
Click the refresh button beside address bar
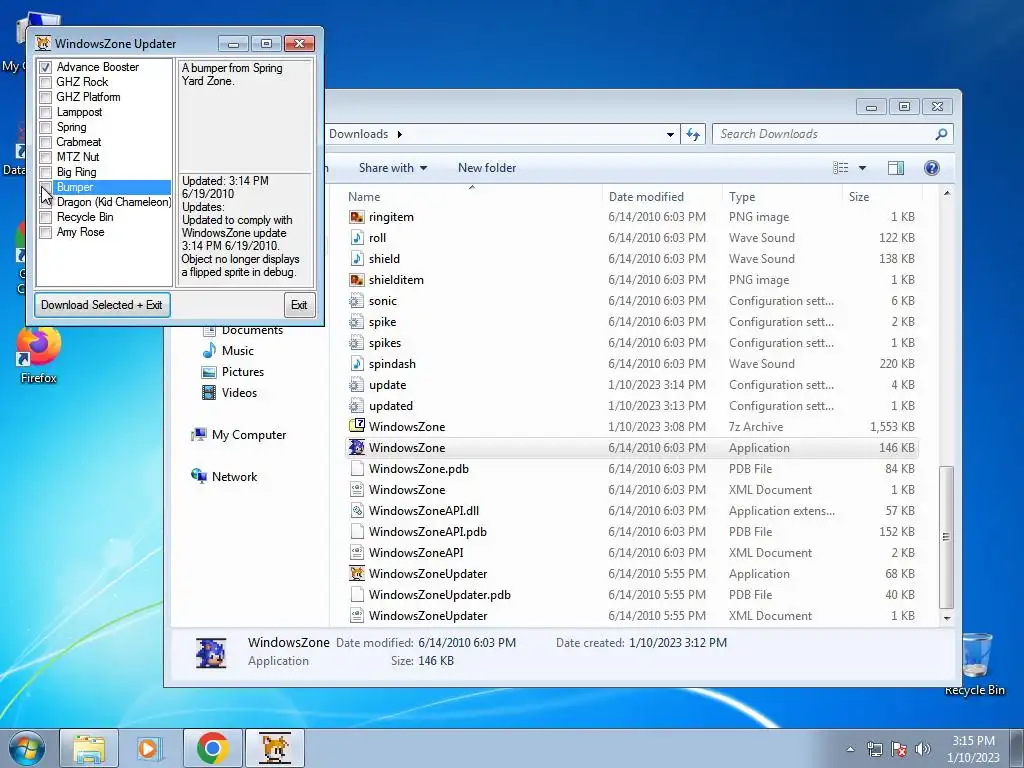pyautogui.click(x=693, y=135)
